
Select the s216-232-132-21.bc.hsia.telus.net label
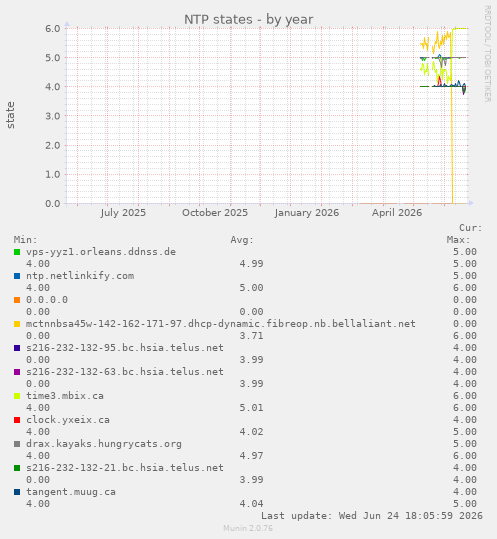(125, 468)
